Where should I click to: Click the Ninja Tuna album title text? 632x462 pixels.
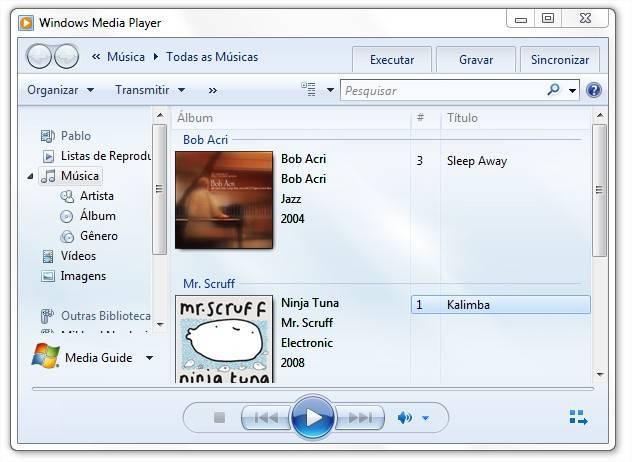pos(310,303)
